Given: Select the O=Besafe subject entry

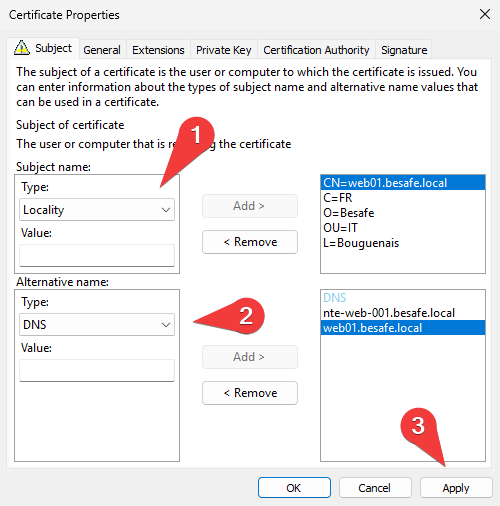Looking at the screenshot, I should tap(403, 213).
